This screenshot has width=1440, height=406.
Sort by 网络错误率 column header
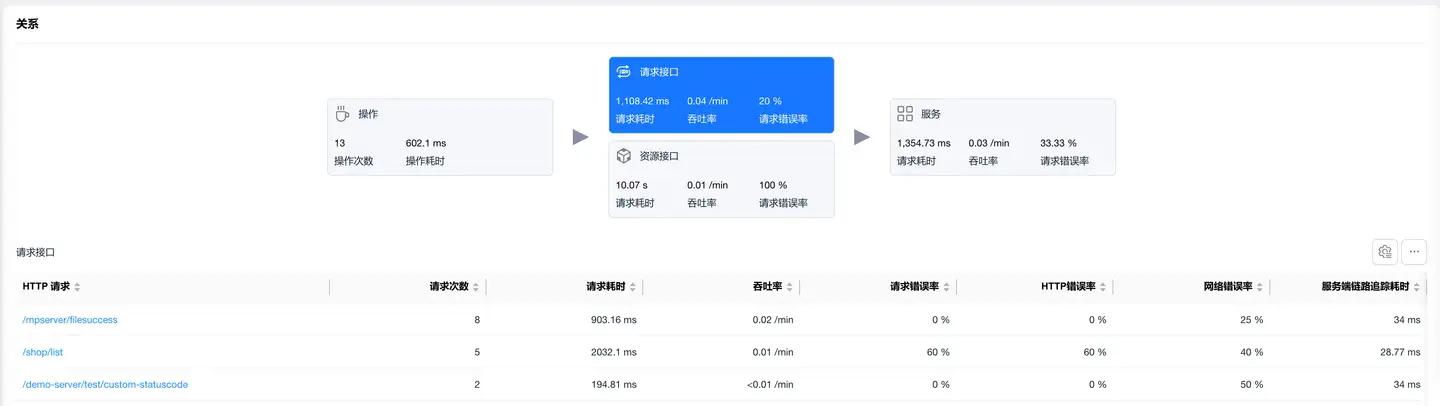point(1259,287)
